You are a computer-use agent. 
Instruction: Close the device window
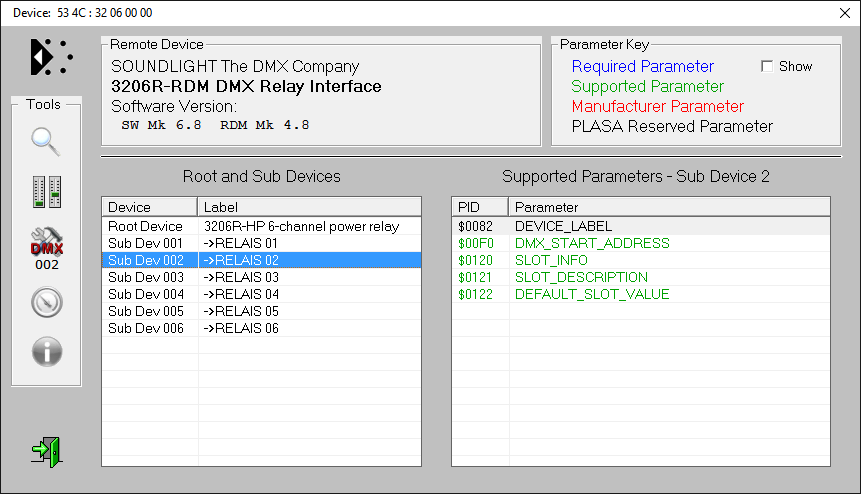click(x=843, y=13)
